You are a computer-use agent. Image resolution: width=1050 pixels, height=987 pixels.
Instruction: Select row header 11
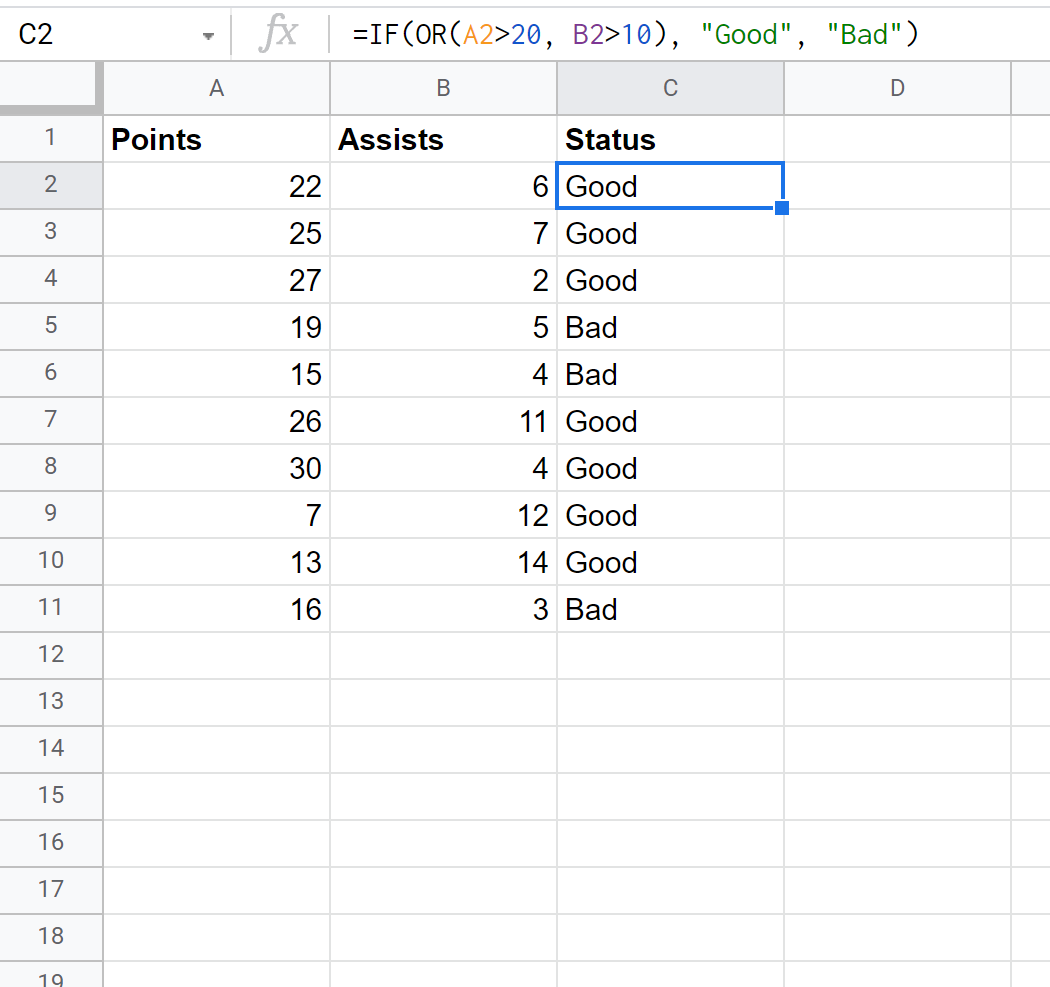(51, 608)
